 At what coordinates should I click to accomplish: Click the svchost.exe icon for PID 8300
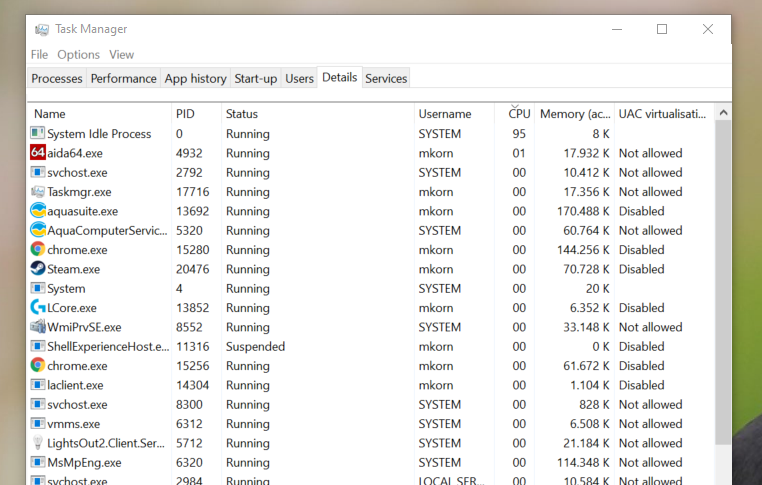37,404
